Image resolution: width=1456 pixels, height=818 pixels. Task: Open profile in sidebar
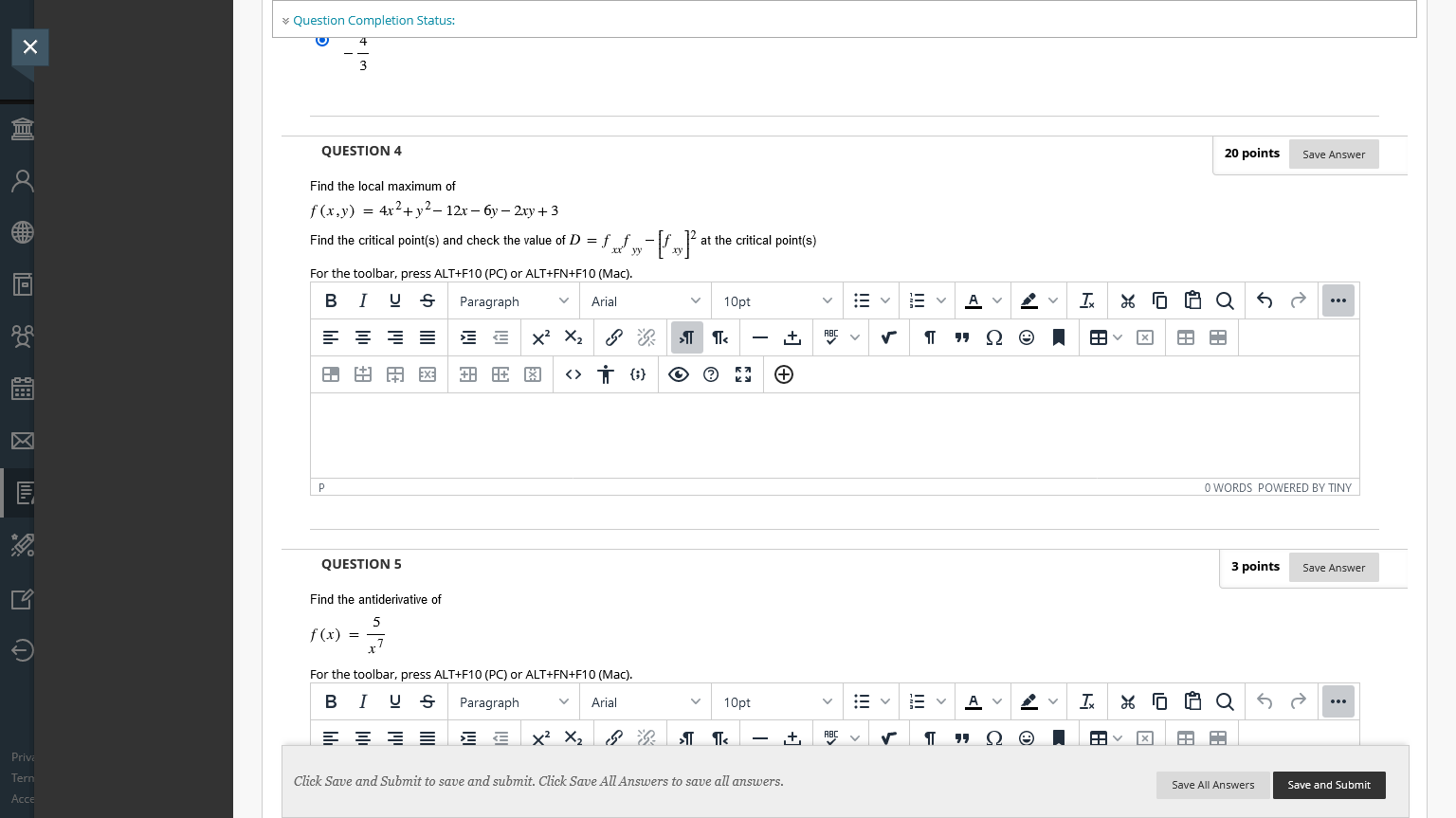coord(22,180)
